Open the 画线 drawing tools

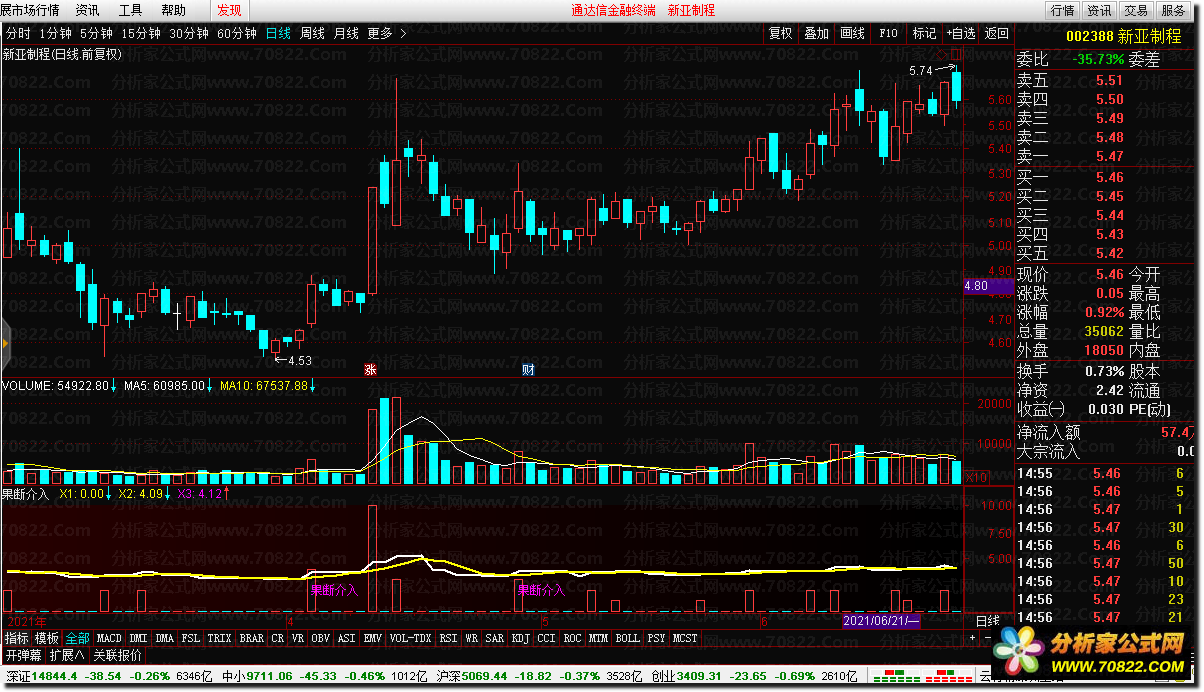tap(853, 33)
